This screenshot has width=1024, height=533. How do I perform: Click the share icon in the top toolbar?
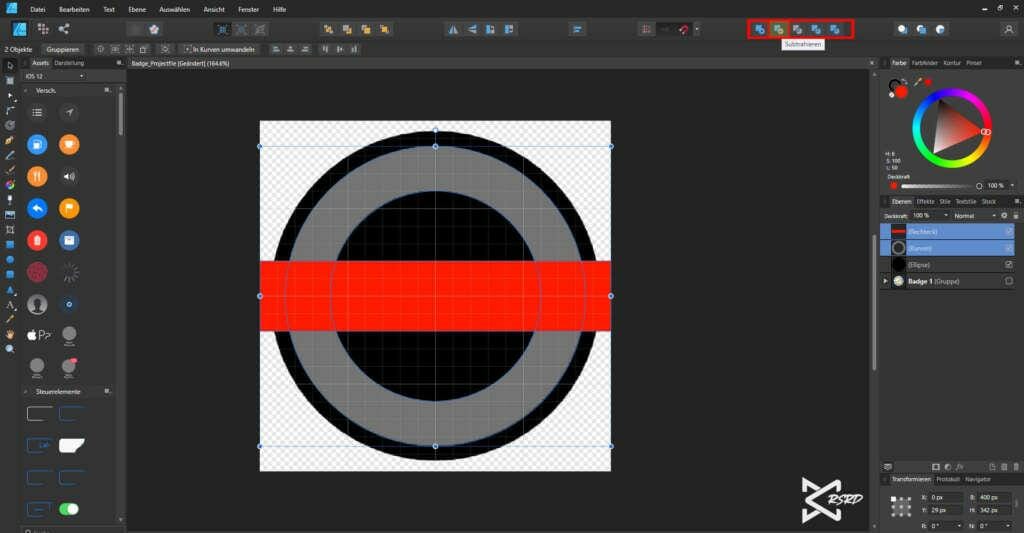65,29
